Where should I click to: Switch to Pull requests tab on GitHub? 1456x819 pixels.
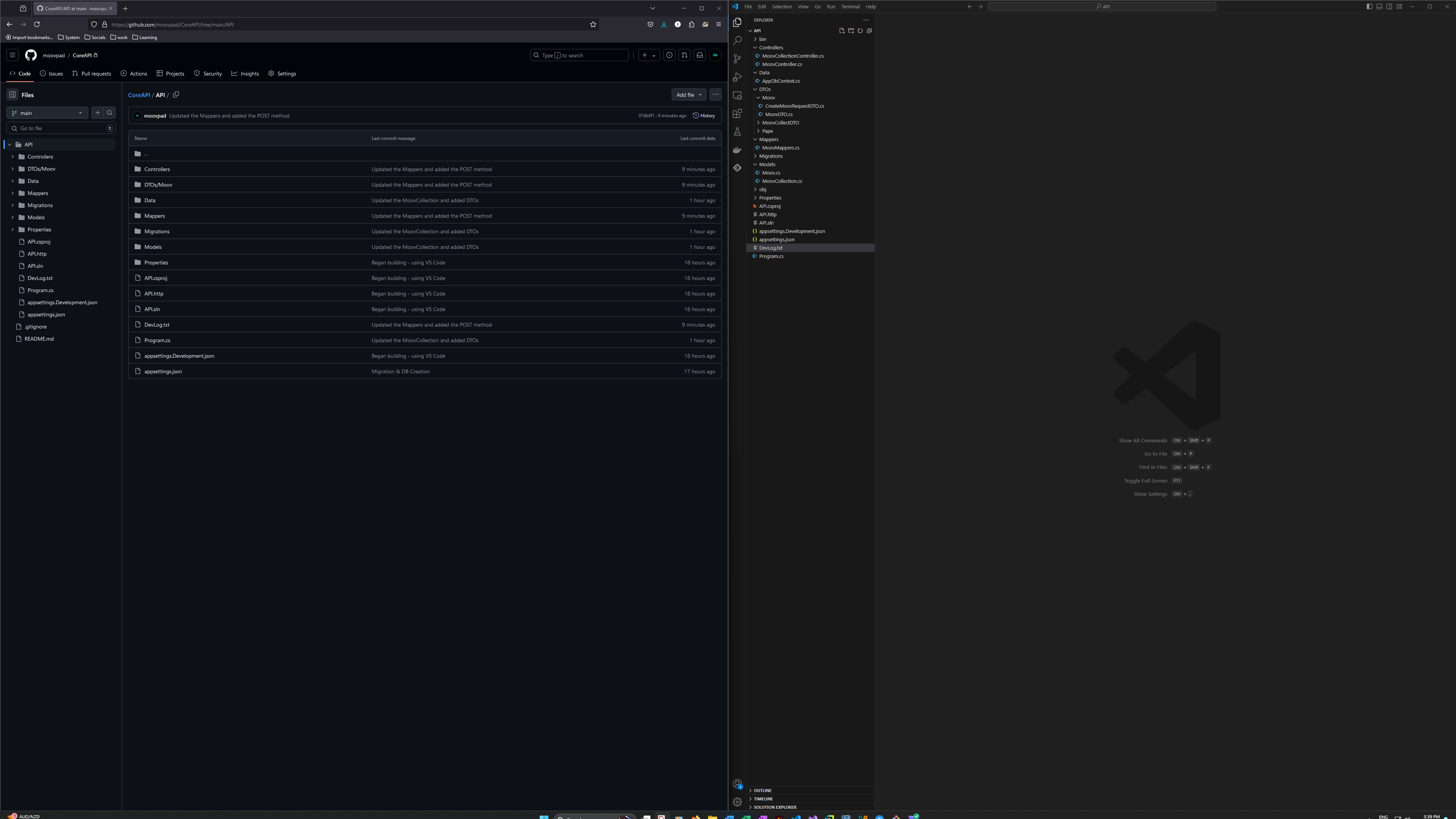click(91, 74)
